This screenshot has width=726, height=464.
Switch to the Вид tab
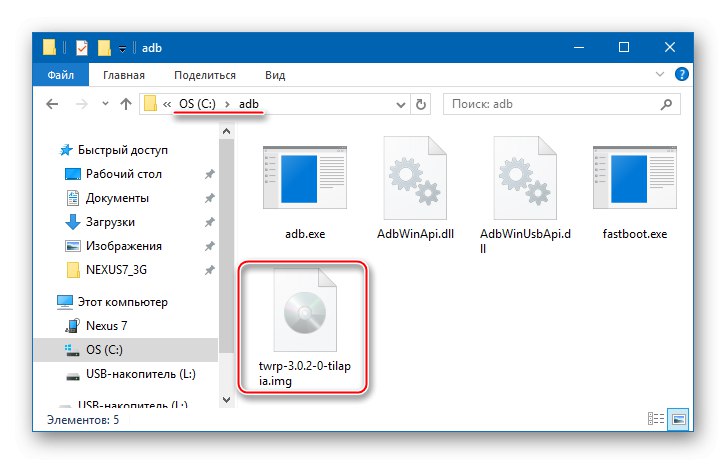coord(275,75)
